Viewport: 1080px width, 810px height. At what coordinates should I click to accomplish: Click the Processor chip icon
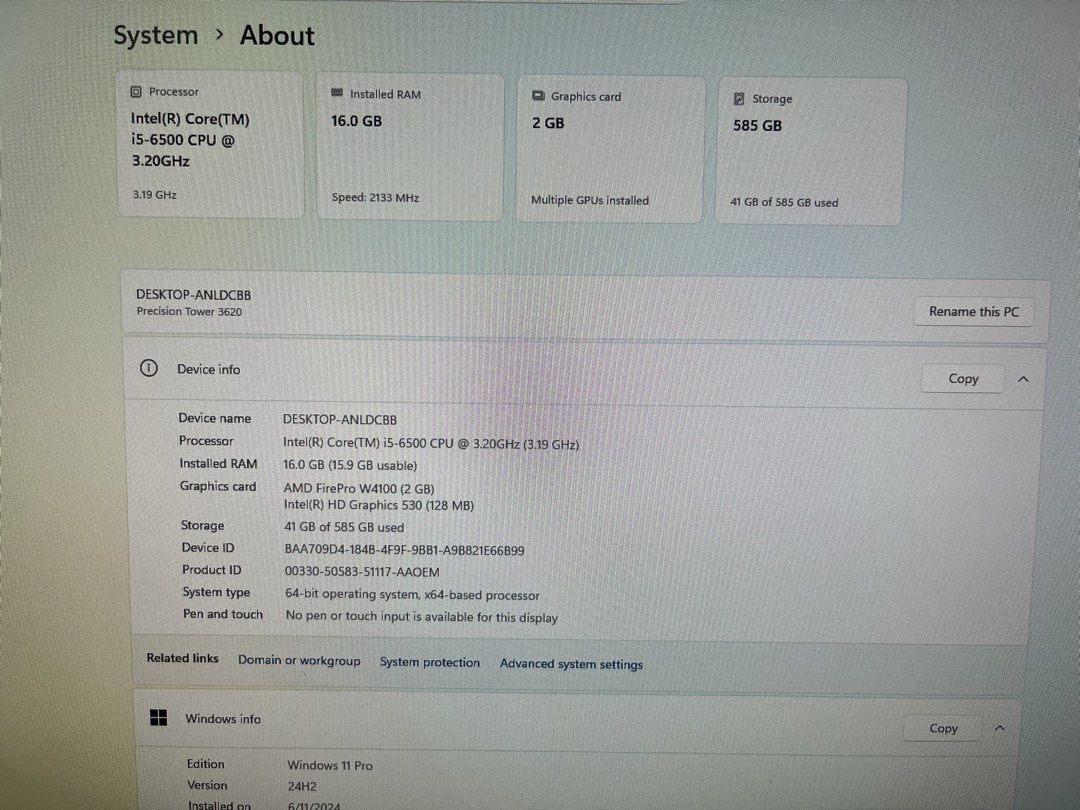click(136, 92)
